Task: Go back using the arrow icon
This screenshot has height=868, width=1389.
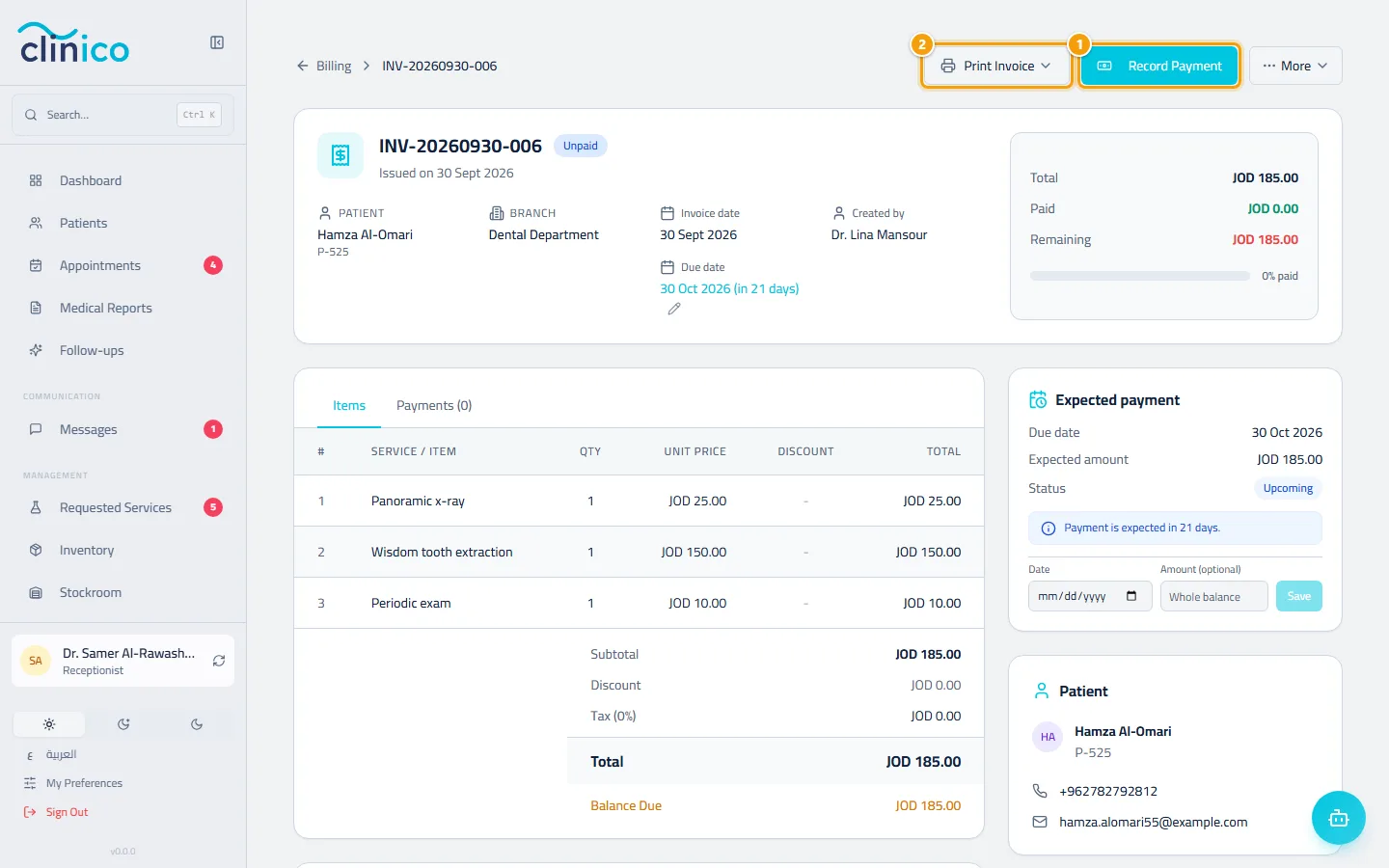Action: [303, 66]
